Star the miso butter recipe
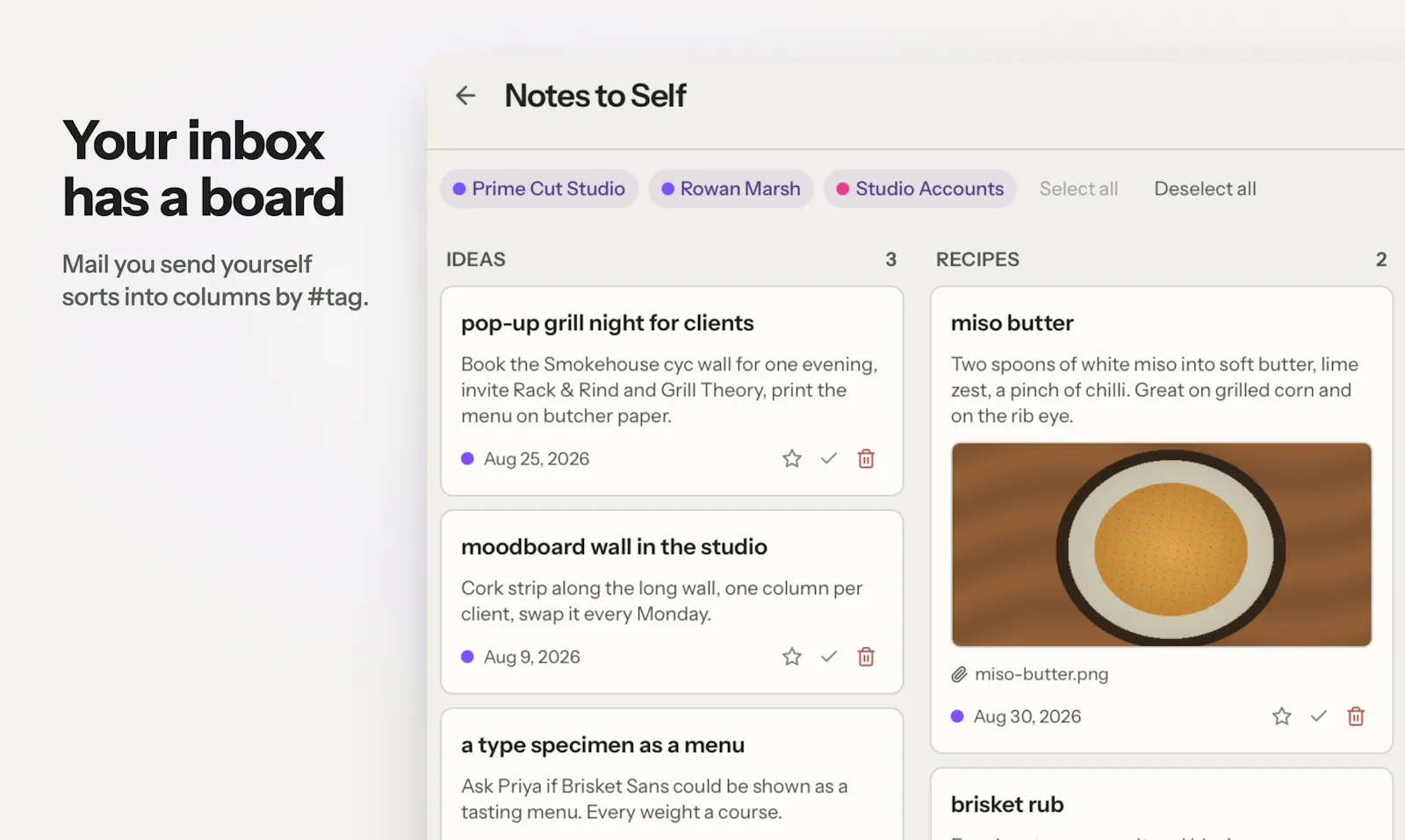1405x840 pixels. point(1282,717)
